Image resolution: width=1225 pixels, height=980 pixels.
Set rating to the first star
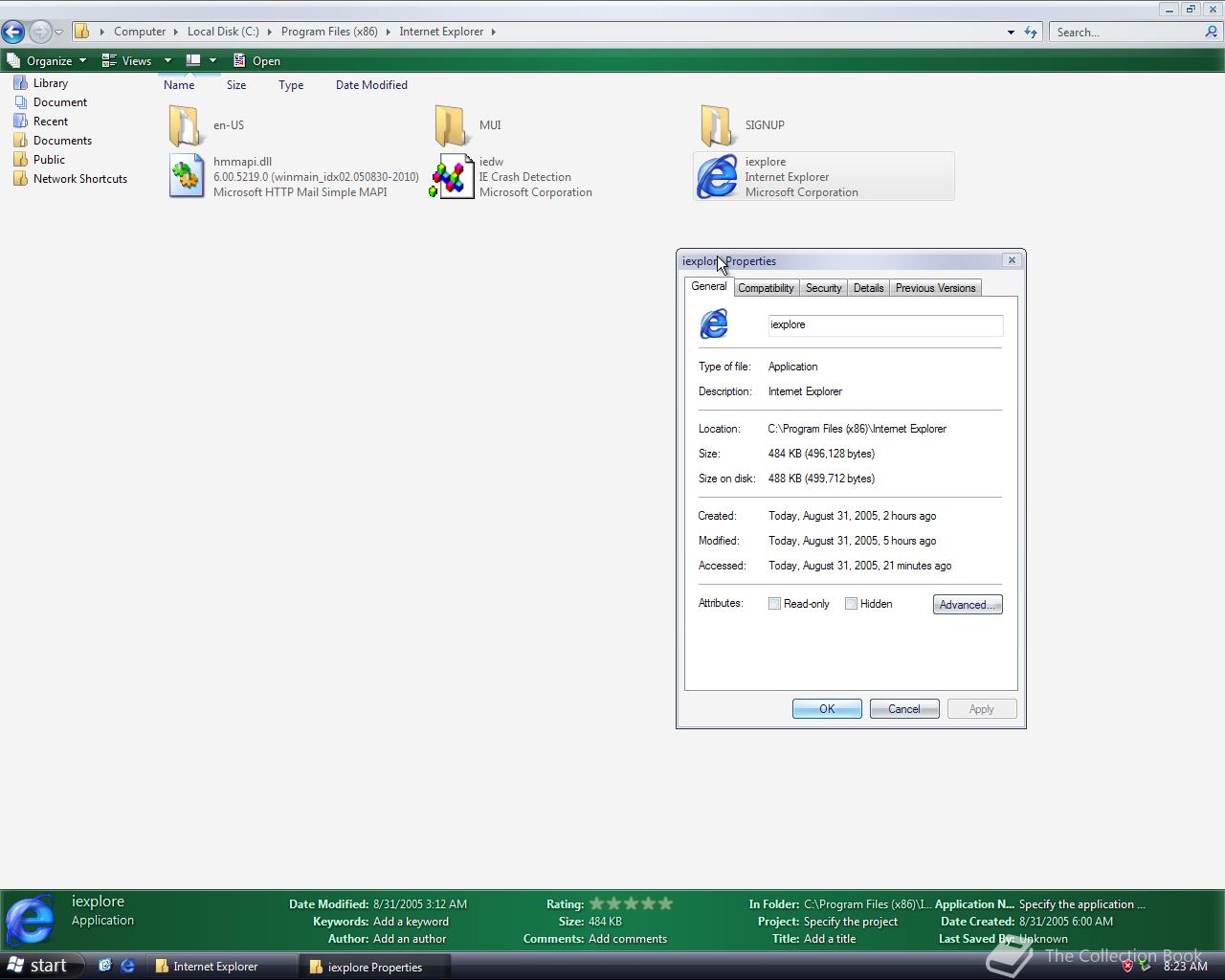(596, 903)
